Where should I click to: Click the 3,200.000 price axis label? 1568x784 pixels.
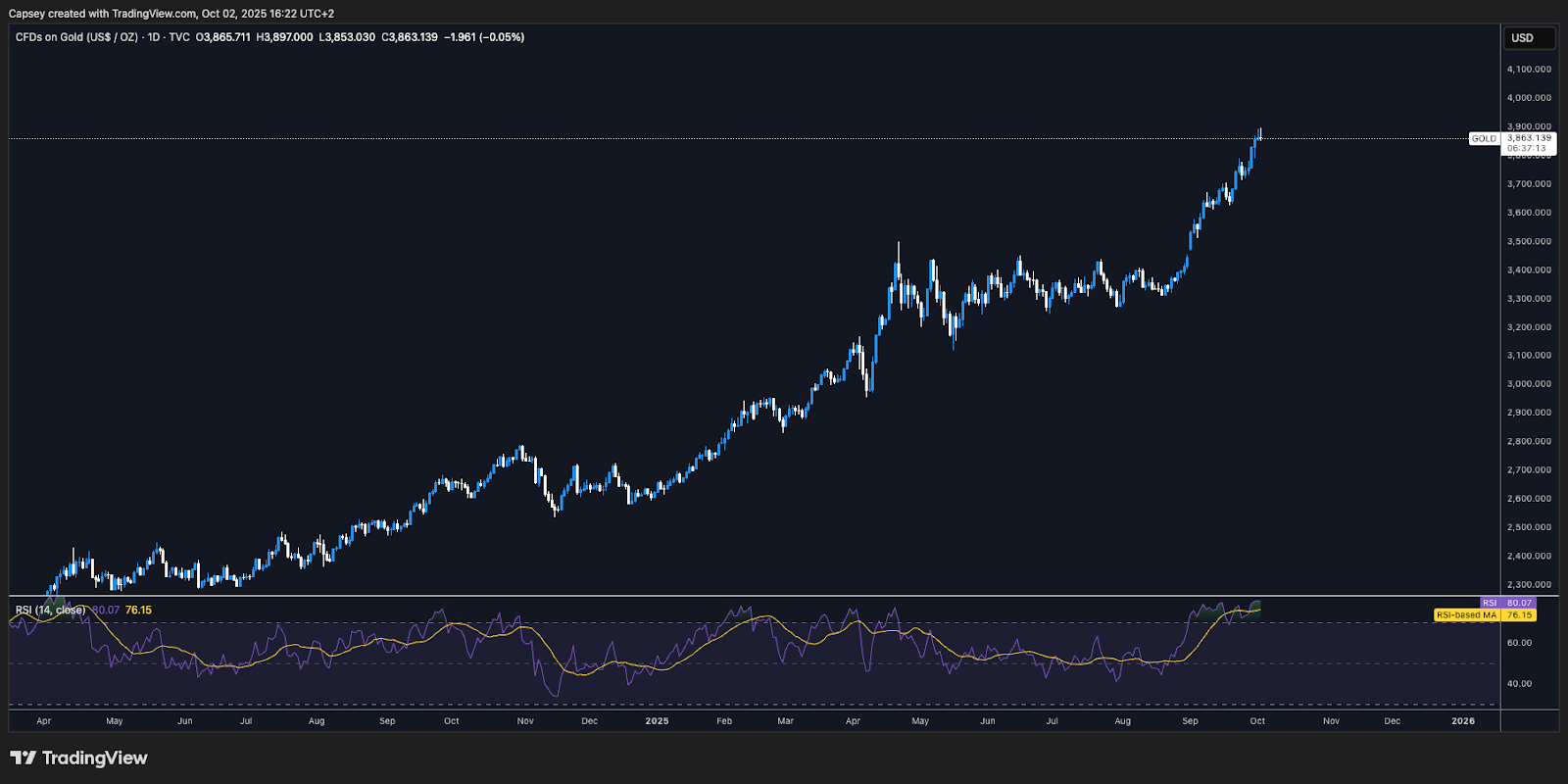pyautogui.click(x=1529, y=326)
